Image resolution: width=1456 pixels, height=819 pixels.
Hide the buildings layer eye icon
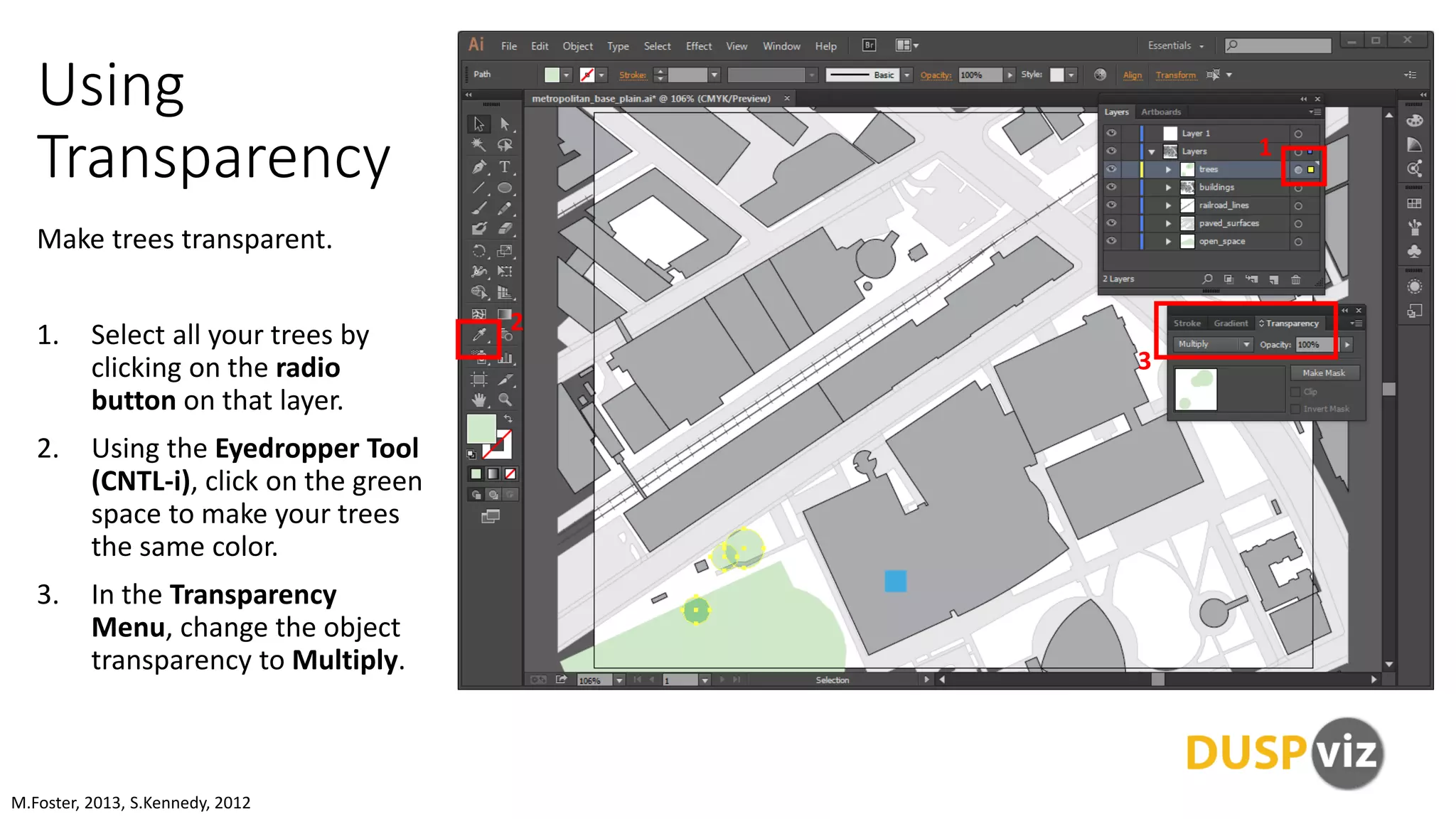1111,187
